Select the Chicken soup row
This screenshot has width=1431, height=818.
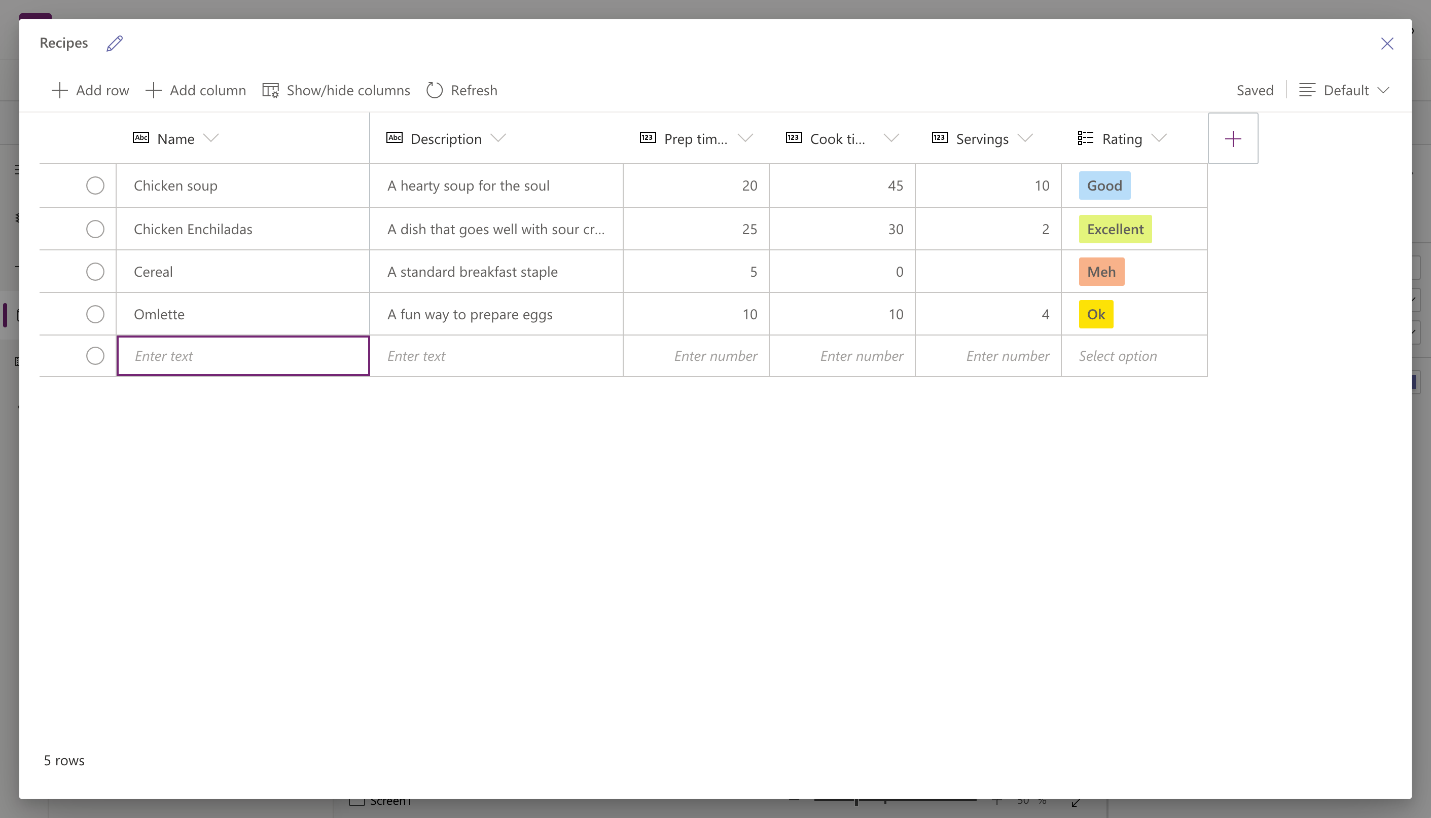click(x=95, y=185)
